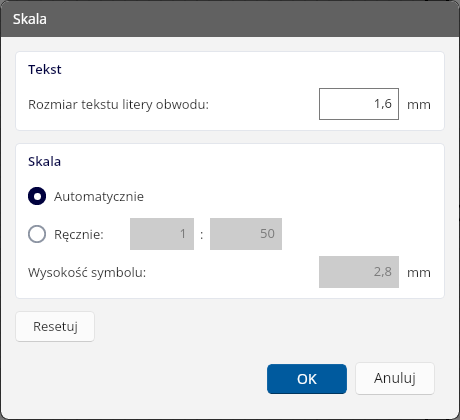Select the Ręcznie radio button
The image size is (460, 420).
37,234
